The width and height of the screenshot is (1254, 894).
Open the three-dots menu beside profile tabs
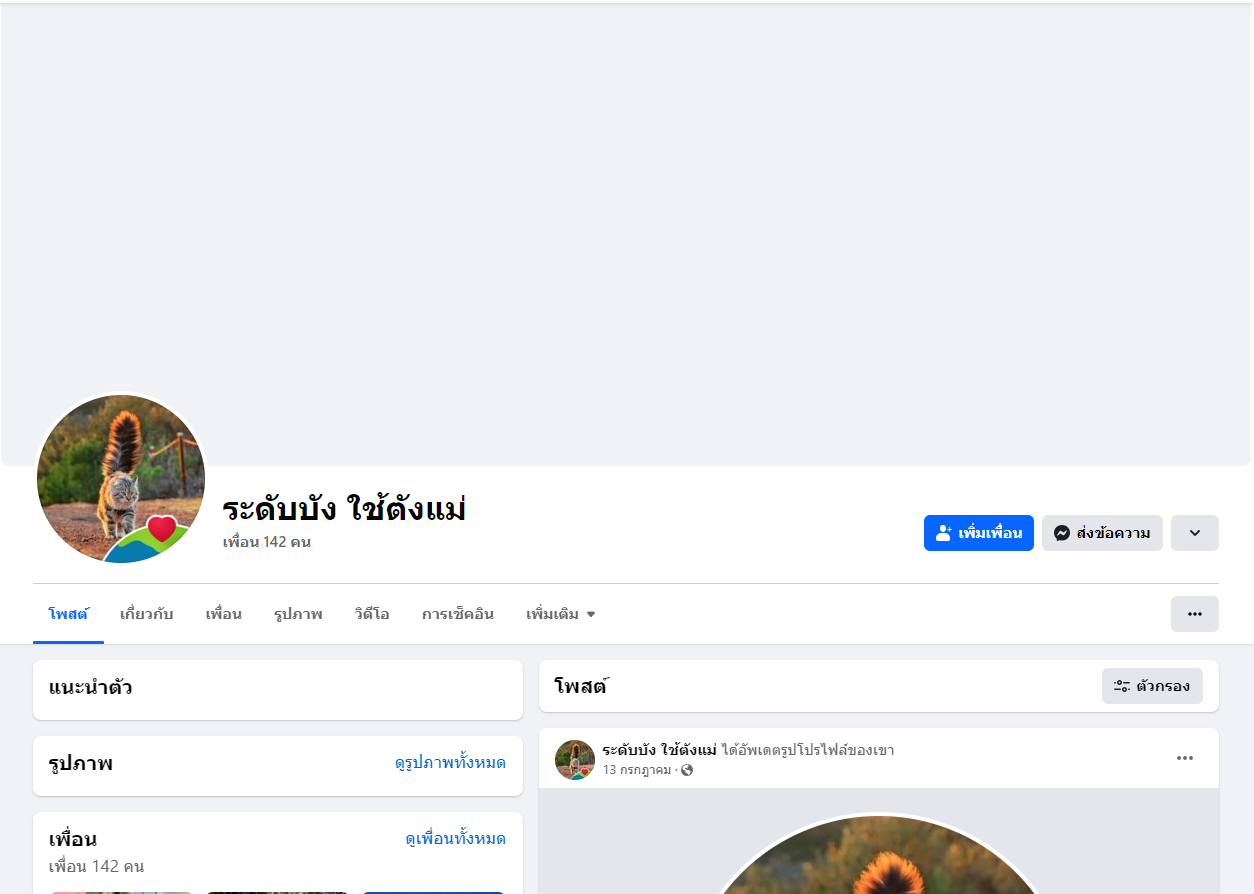[x=1195, y=614]
